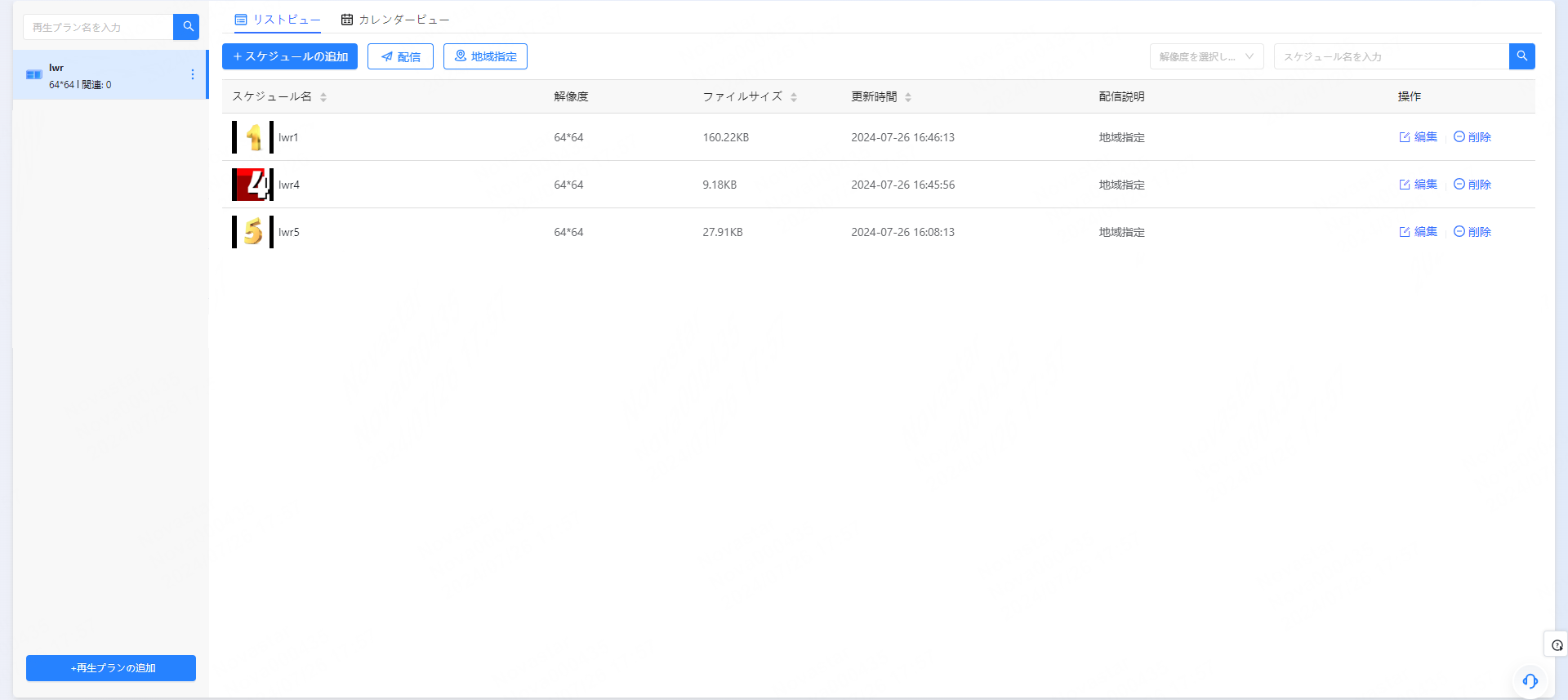Click the playback plan search magnifier icon
Image resolution: width=1568 pixels, height=700 pixels.
point(187,27)
